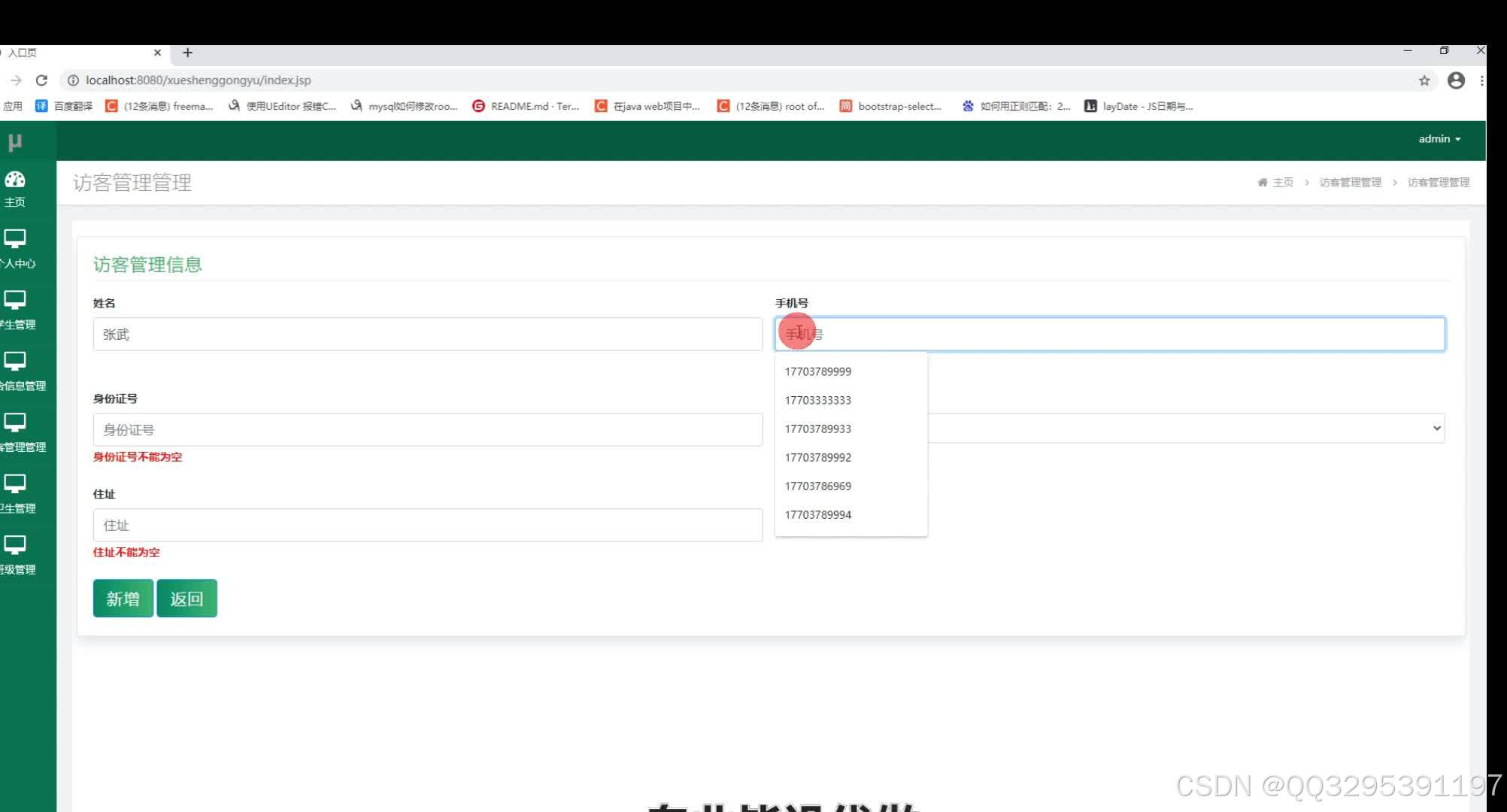
Task: Choose suggestion 17703789994
Action: 851,514
